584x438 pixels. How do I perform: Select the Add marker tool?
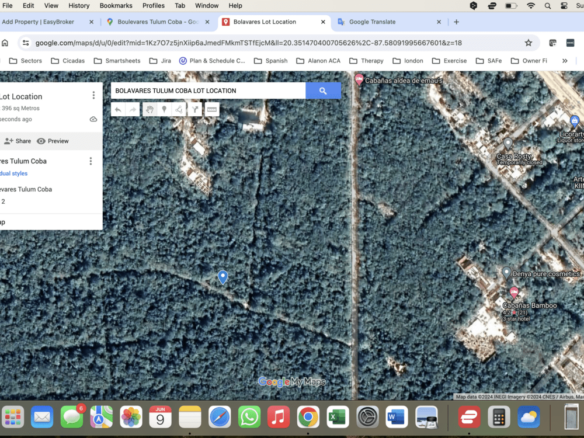click(x=164, y=109)
